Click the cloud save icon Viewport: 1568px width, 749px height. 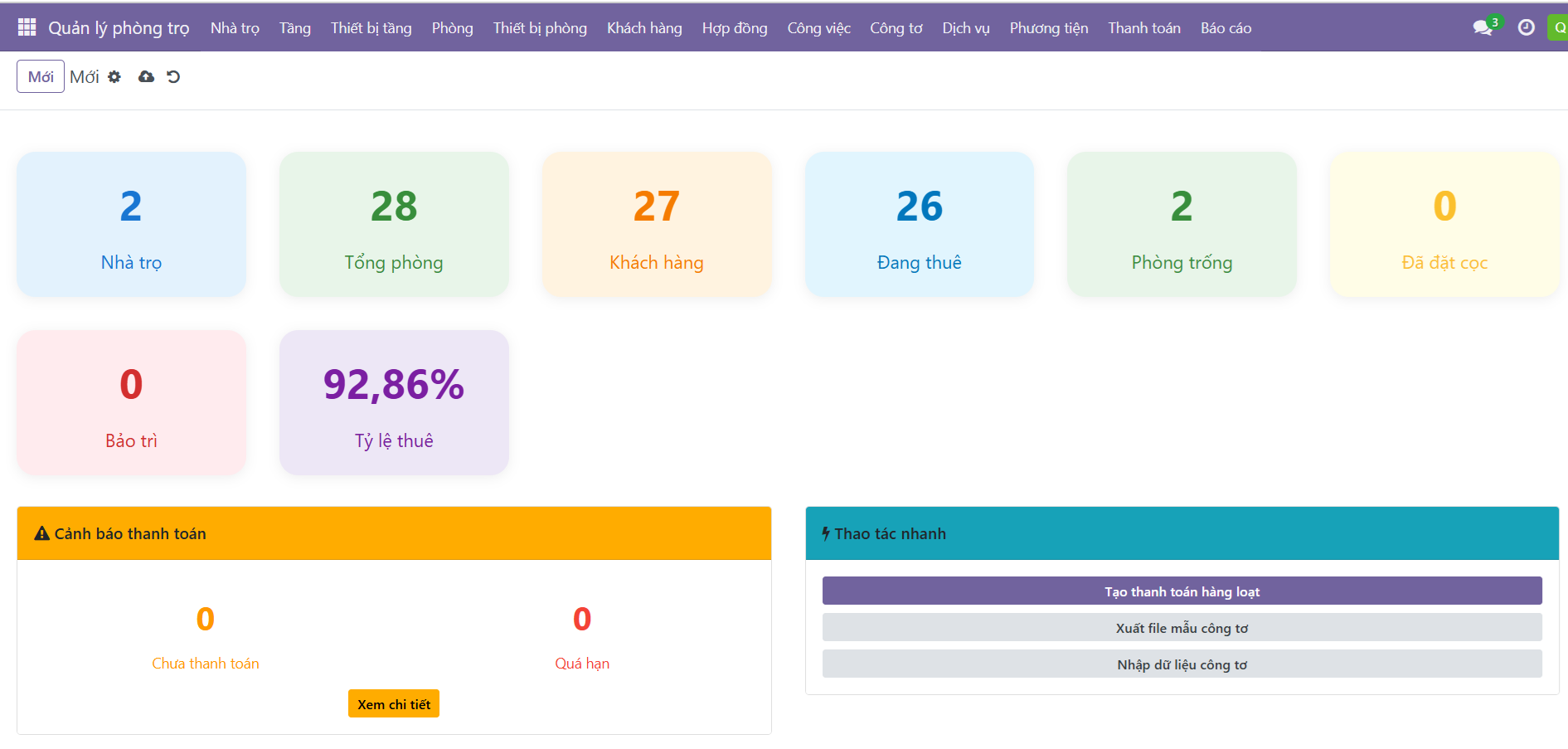(x=146, y=76)
